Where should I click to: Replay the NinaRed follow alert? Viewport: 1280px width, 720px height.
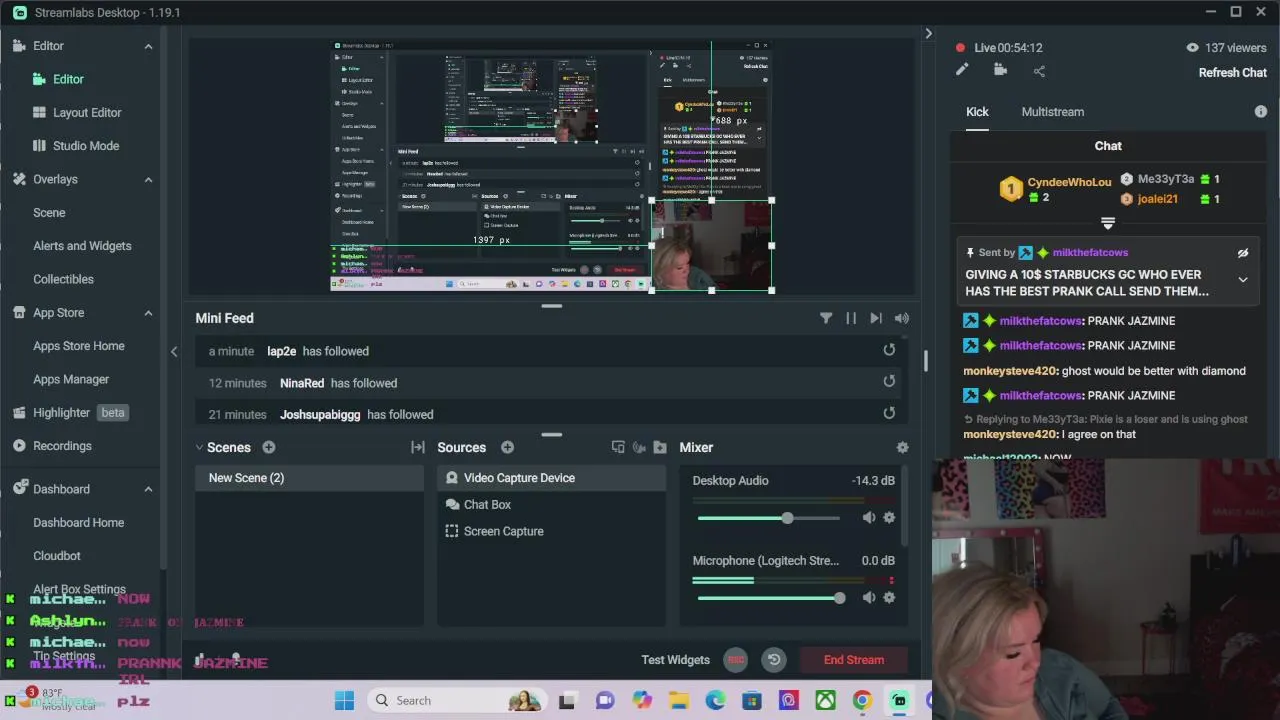[889, 381]
